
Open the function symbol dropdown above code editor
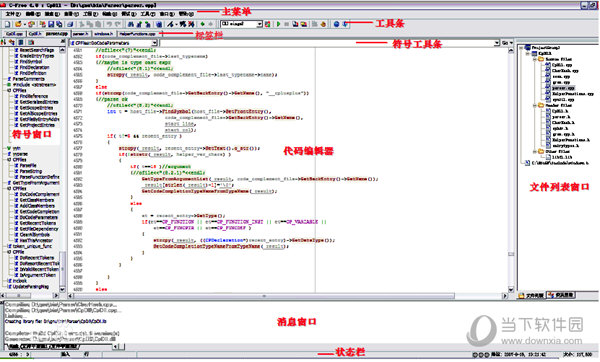coord(154,43)
